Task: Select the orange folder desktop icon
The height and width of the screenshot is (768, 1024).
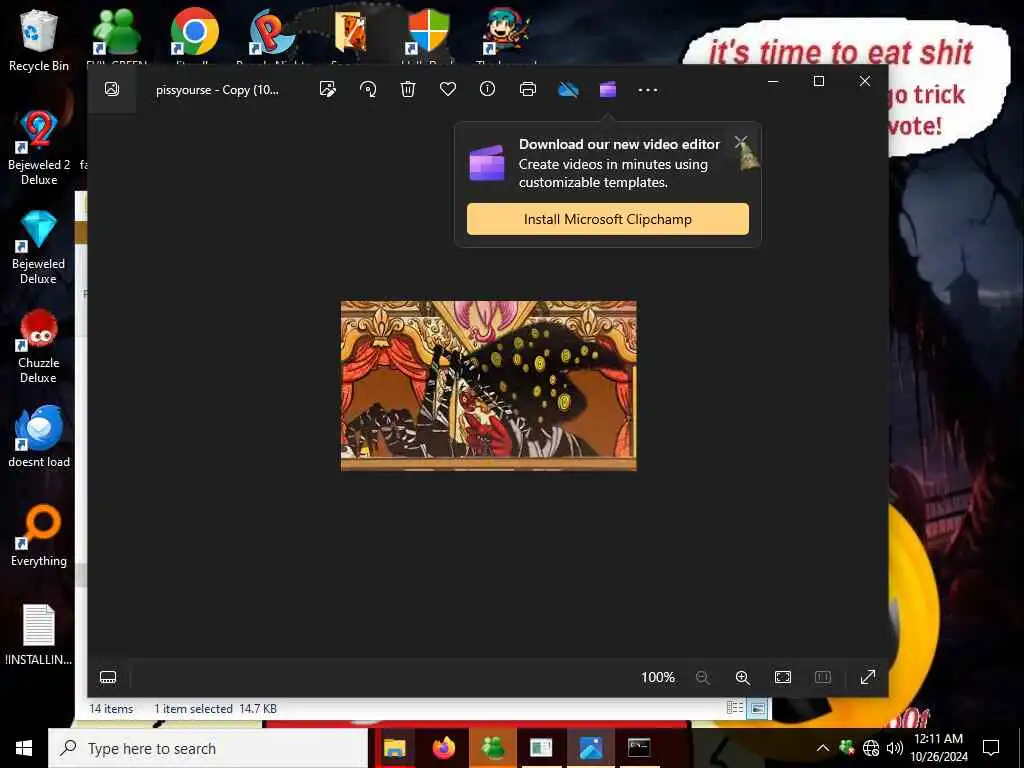Action: [350, 33]
